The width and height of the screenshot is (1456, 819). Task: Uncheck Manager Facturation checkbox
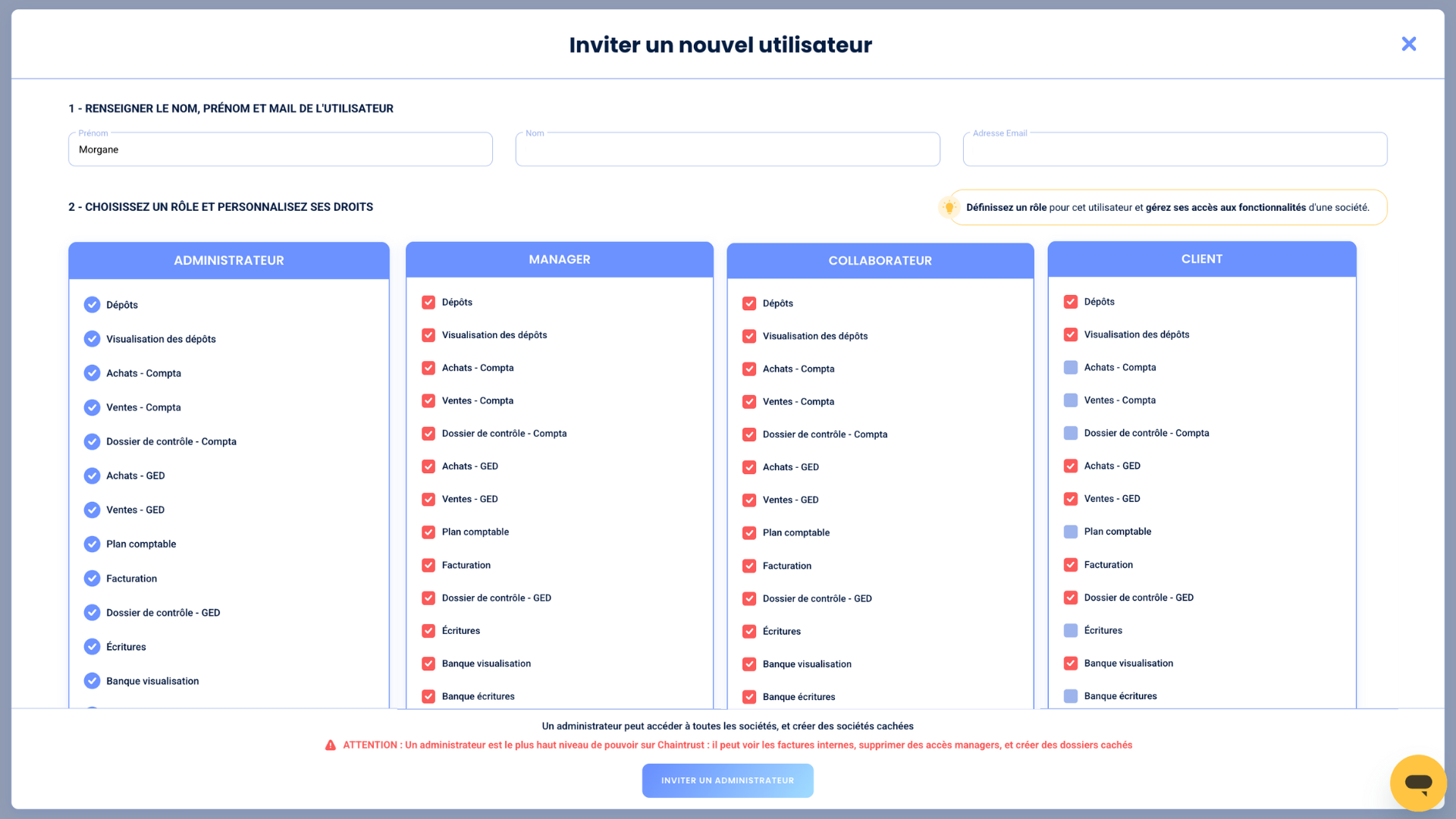pos(428,565)
